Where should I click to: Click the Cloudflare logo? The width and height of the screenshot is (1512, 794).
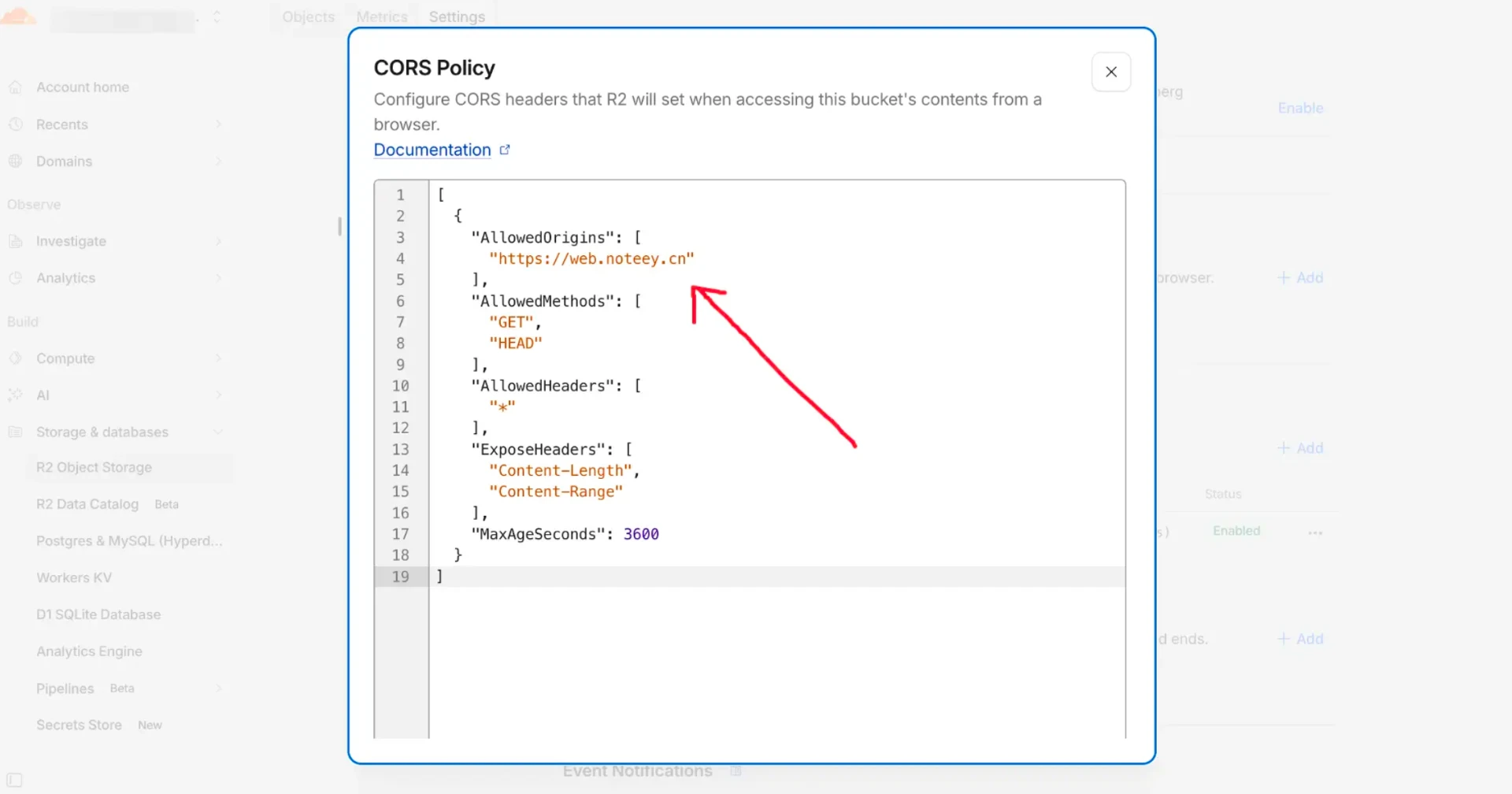point(17,16)
